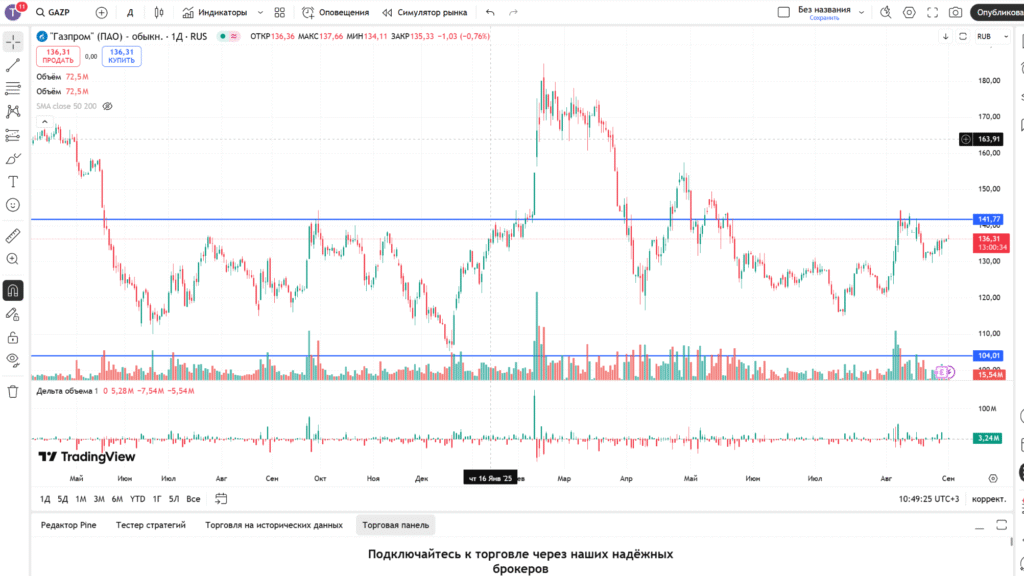This screenshot has height=576, width=1024.
Task: Open the Тестер стратегий tab
Action: [x=151, y=525]
